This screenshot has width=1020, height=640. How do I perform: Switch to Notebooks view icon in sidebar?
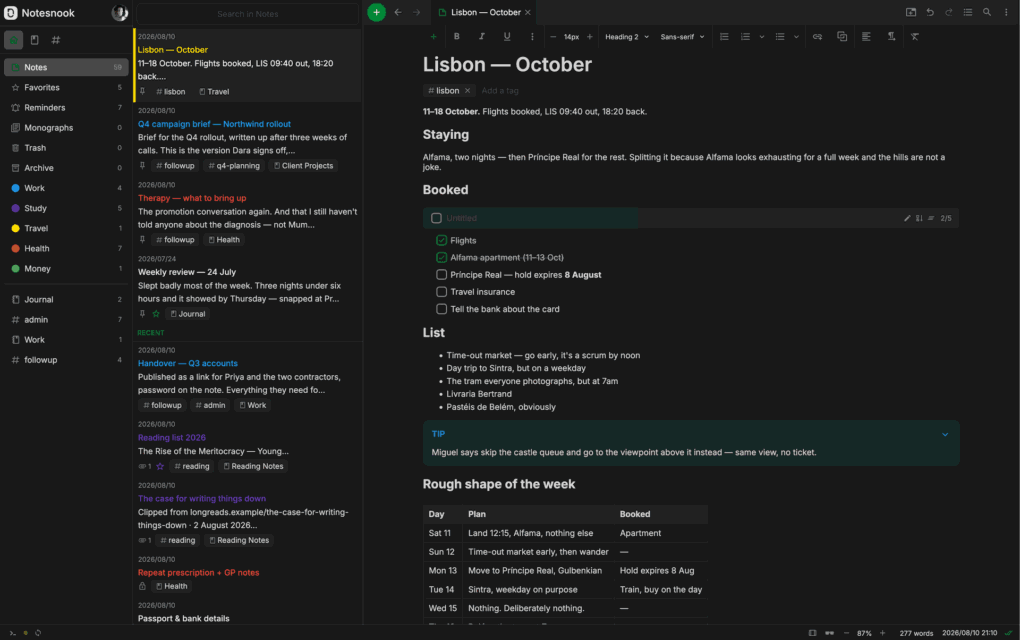tap(34, 40)
